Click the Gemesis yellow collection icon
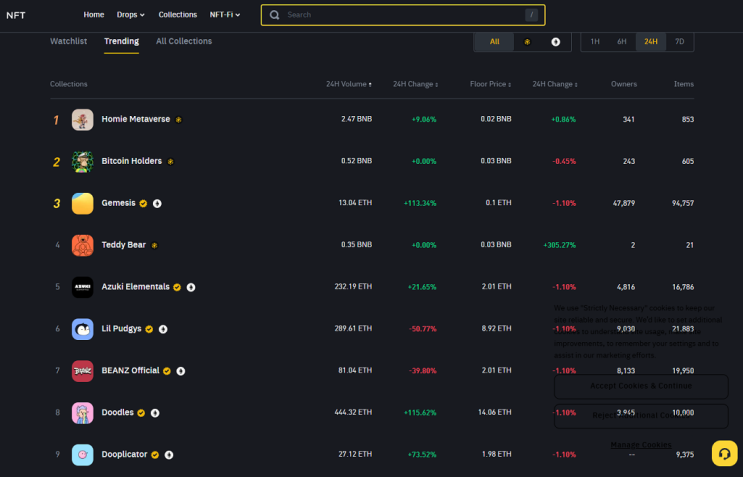The width and height of the screenshot is (743, 477). click(x=82, y=203)
